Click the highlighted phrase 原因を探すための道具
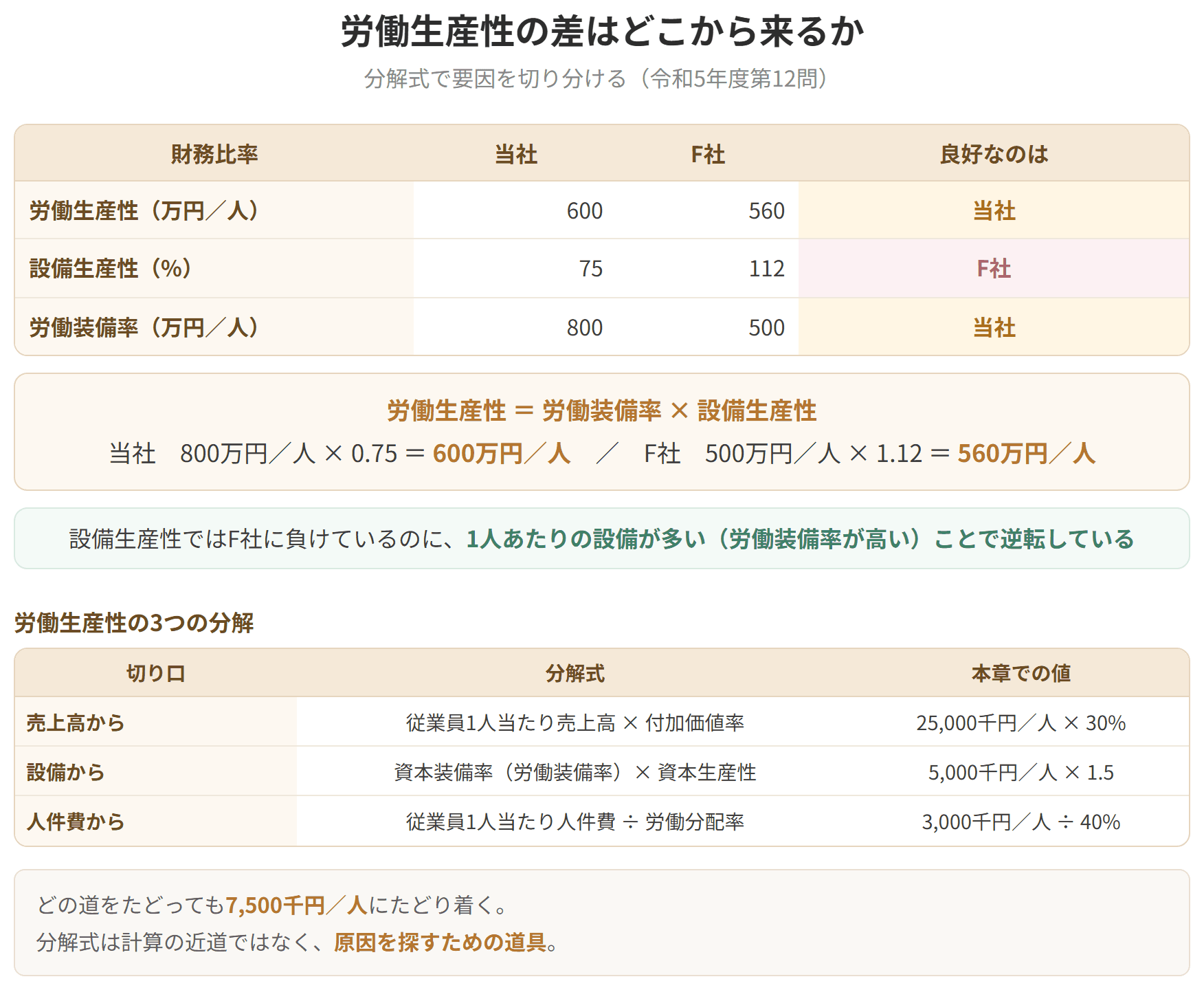Viewport: 1204px width, 990px height. click(x=440, y=942)
